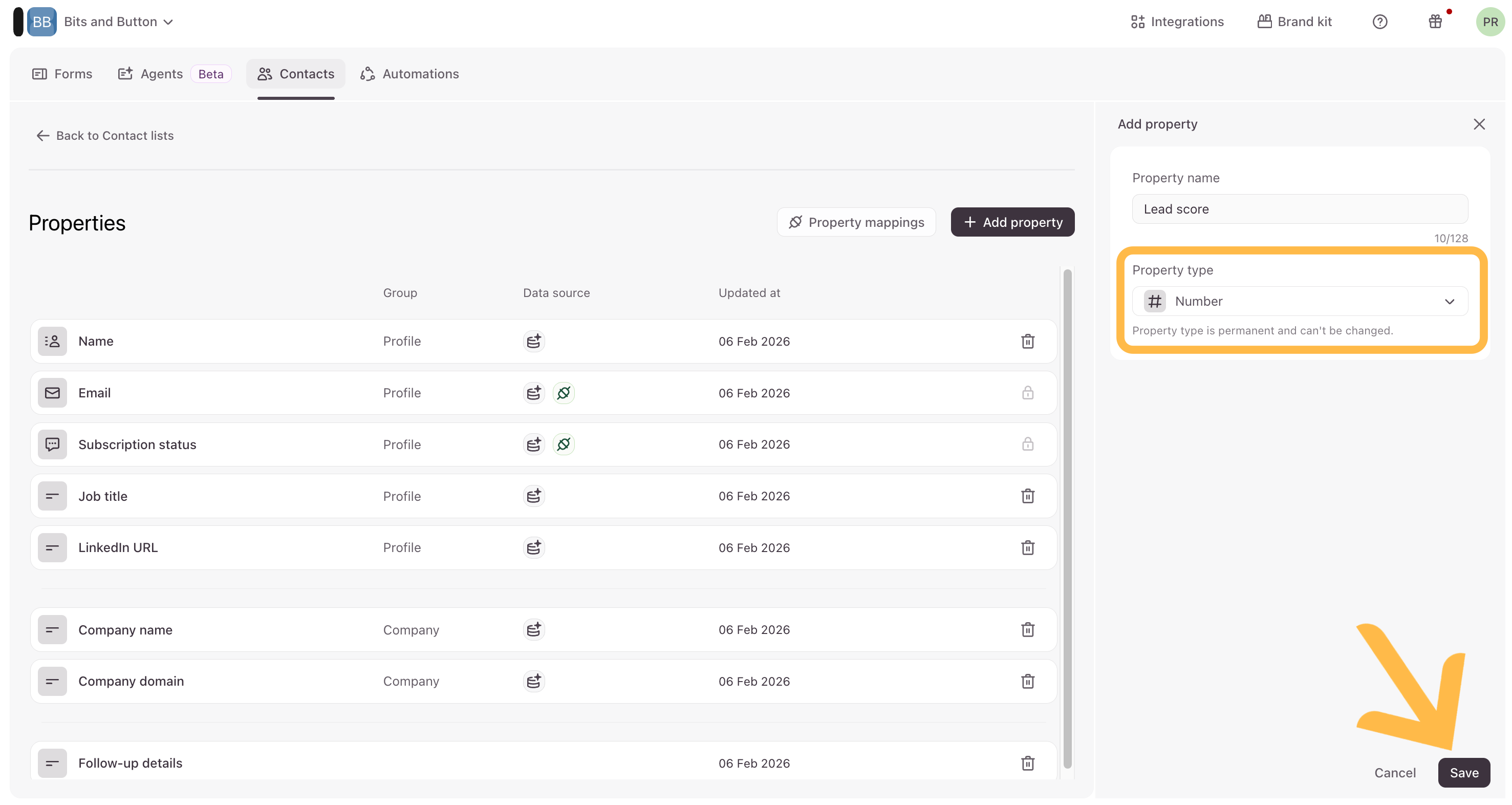Open the Bits and Button workspace switcher
The width and height of the screenshot is (1512, 805).
pos(118,22)
